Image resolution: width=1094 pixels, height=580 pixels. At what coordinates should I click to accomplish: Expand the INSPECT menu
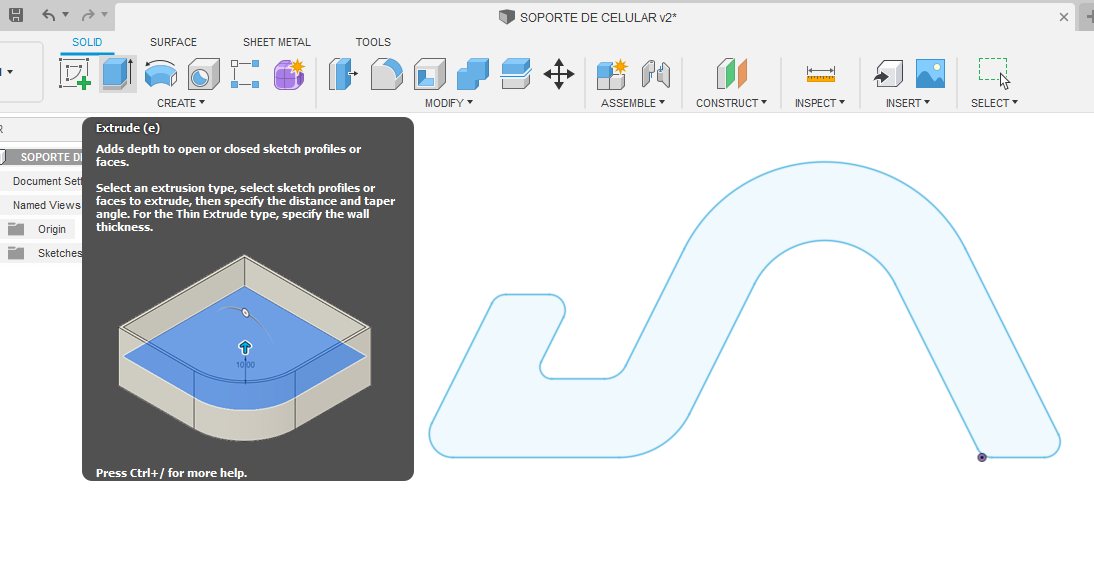point(820,103)
